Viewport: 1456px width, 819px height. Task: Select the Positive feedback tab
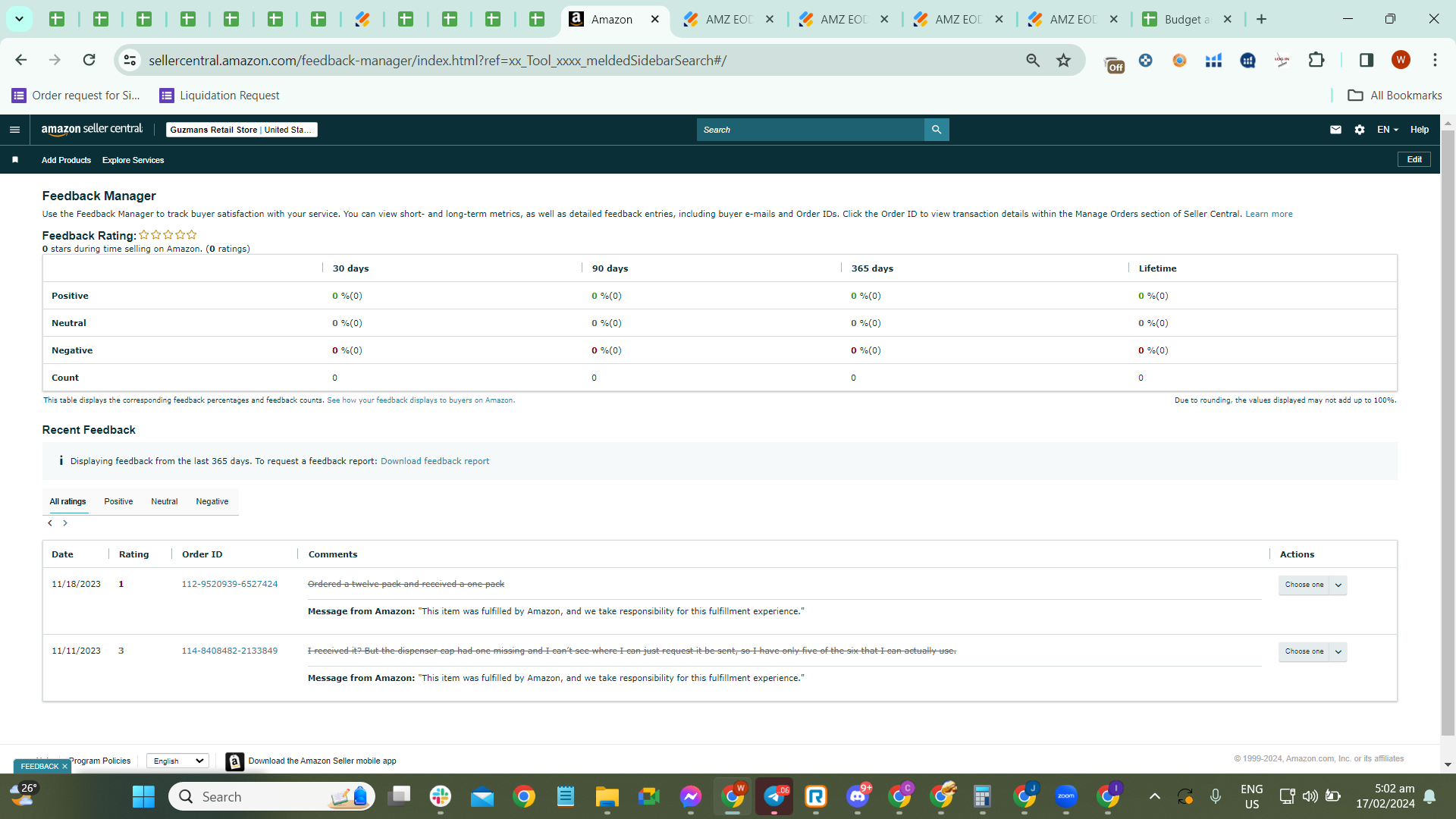coord(118,502)
